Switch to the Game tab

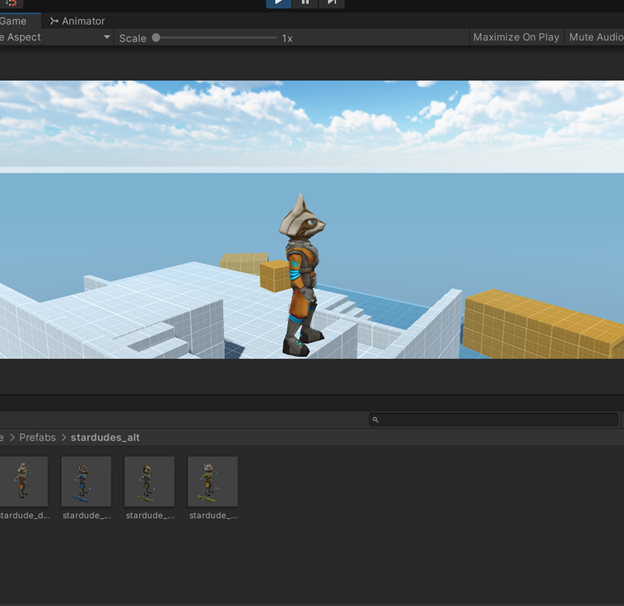[x=20, y=21]
